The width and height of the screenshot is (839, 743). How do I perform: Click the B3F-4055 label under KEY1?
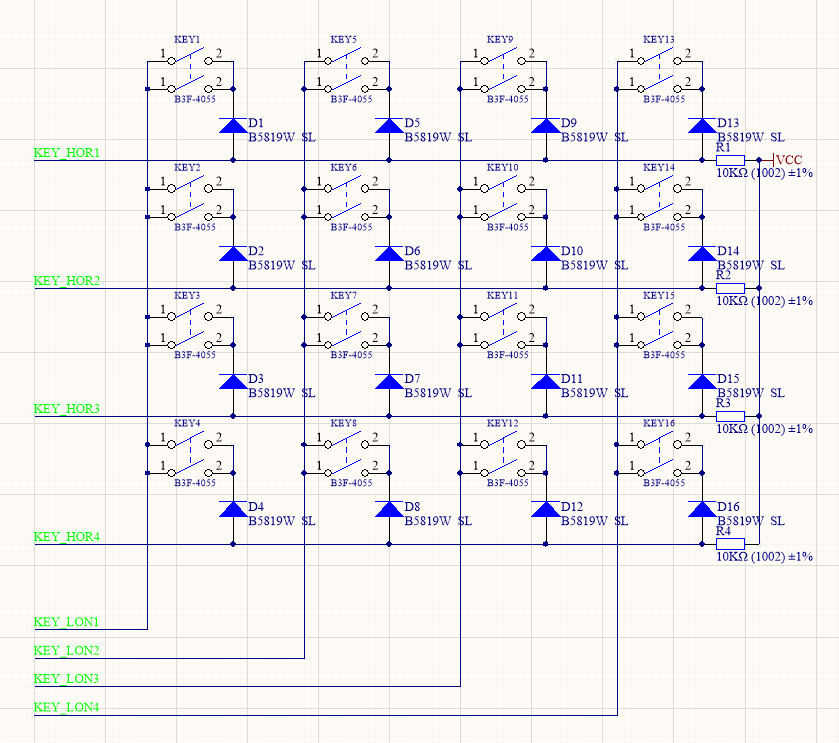195,99
